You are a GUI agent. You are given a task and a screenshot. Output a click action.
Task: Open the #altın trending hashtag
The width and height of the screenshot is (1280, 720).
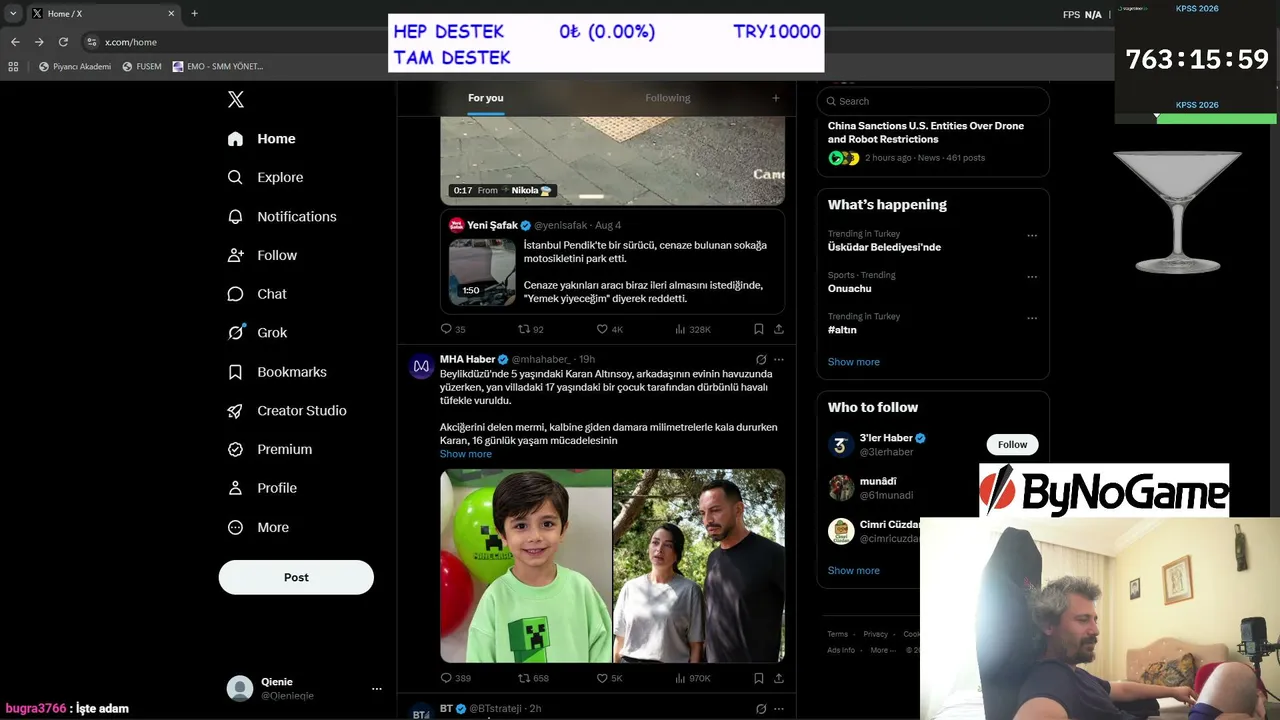point(842,330)
